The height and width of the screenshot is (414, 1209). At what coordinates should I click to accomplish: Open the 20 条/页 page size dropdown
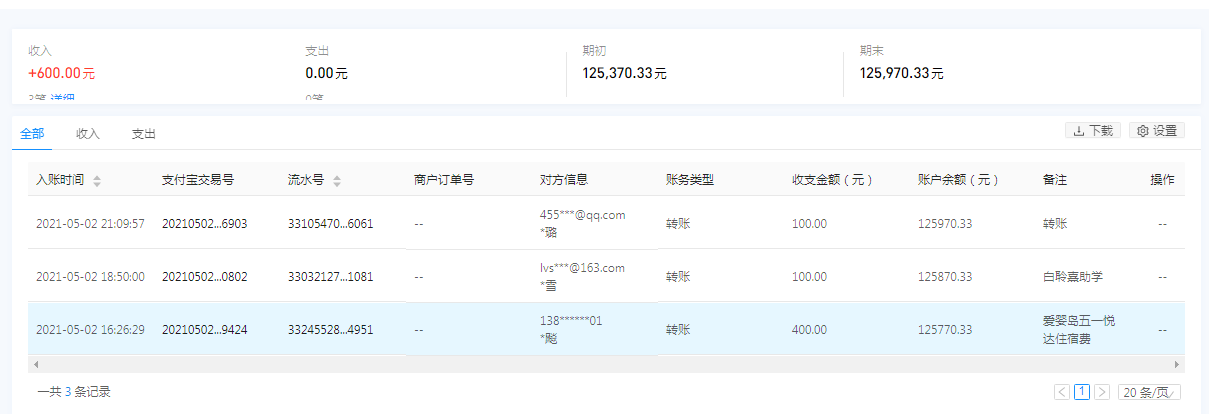pyautogui.click(x=1150, y=392)
